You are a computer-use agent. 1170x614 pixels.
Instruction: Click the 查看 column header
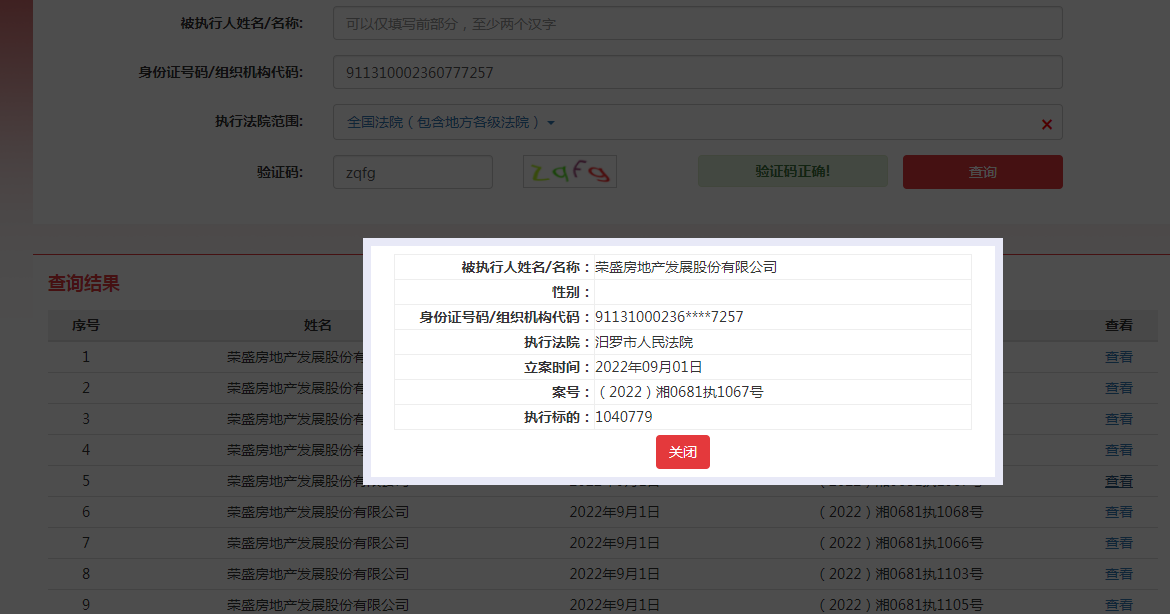(1119, 325)
